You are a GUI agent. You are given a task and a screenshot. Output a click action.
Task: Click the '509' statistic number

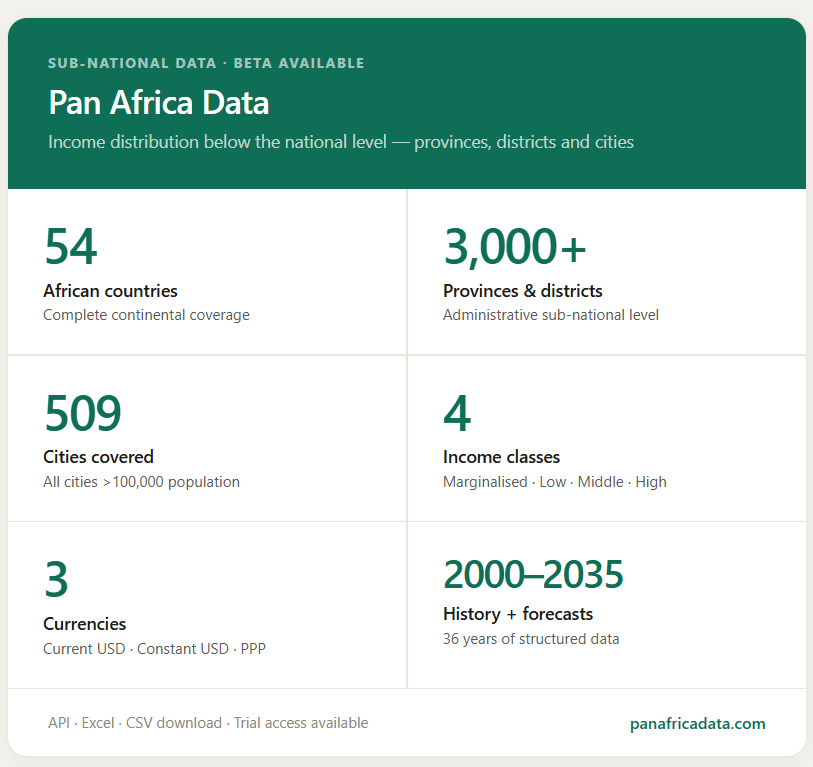pyautogui.click(x=83, y=413)
